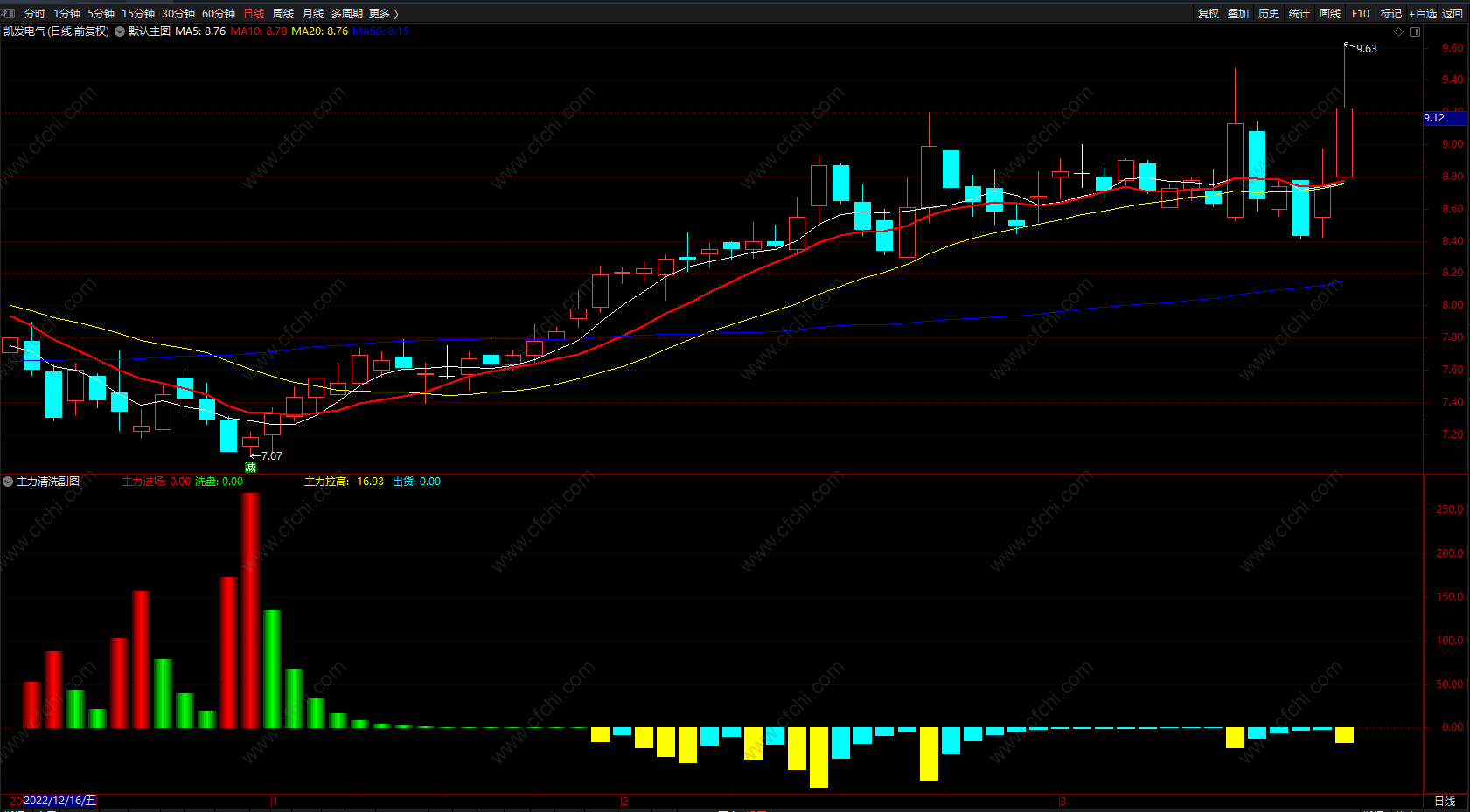Toggle the 多周期 multi-period view

pos(346,14)
